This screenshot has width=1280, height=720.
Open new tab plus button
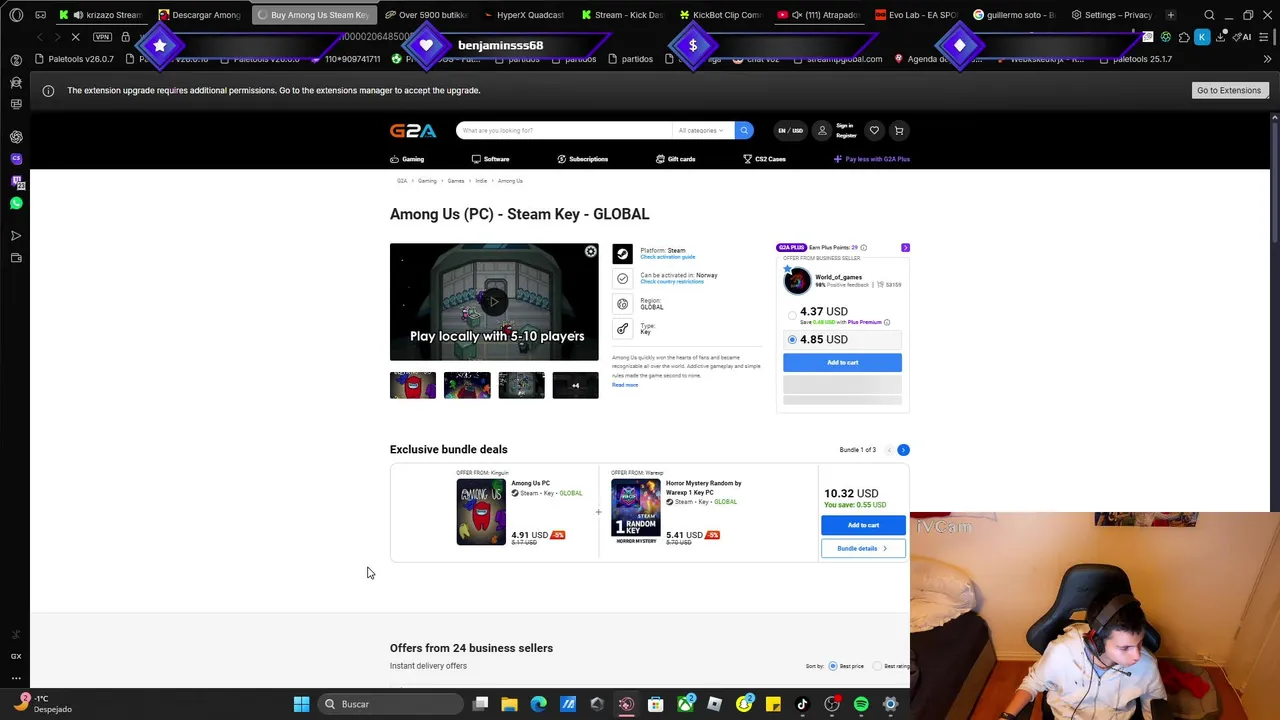[x=1171, y=15]
